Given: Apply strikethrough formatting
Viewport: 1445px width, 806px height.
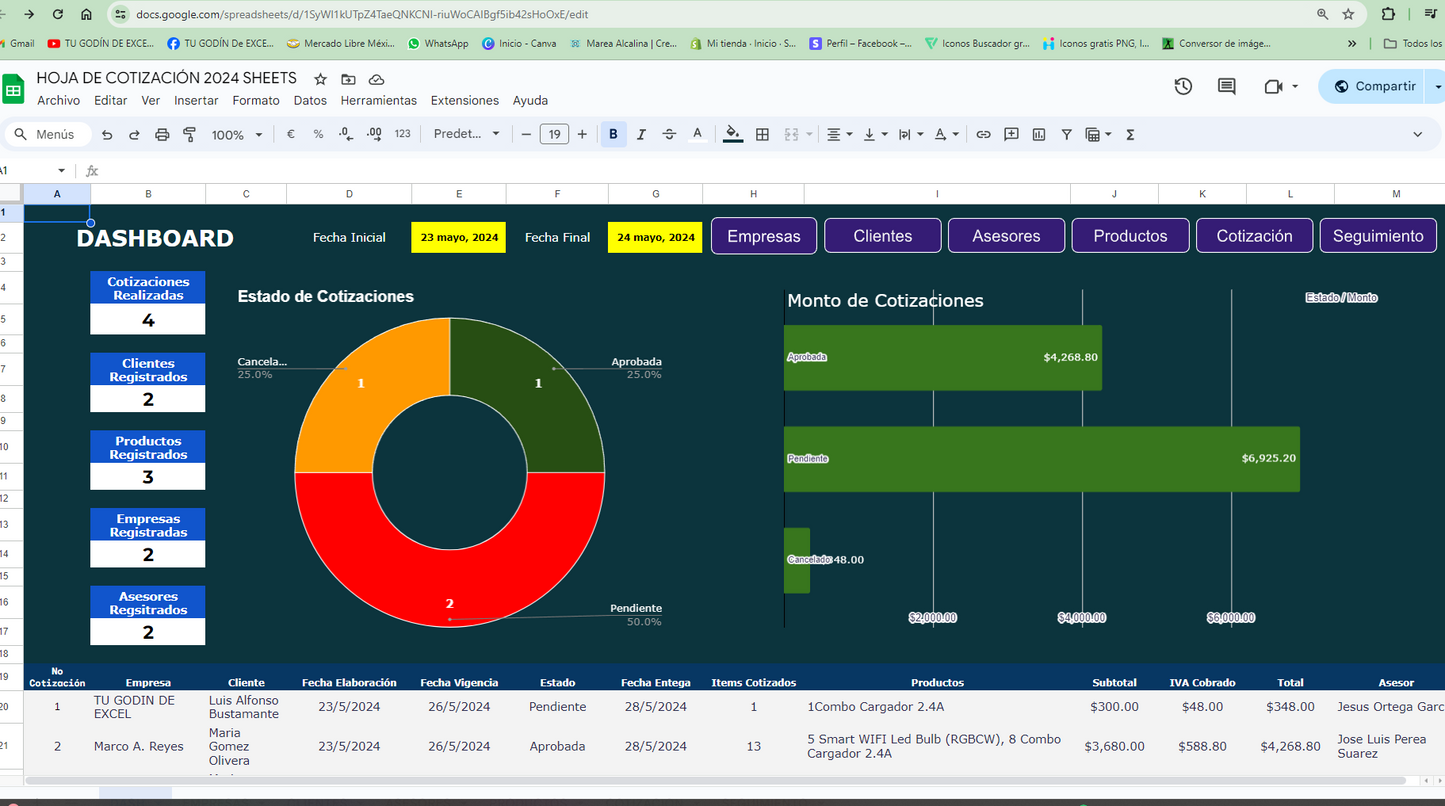Looking at the screenshot, I should click(669, 134).
